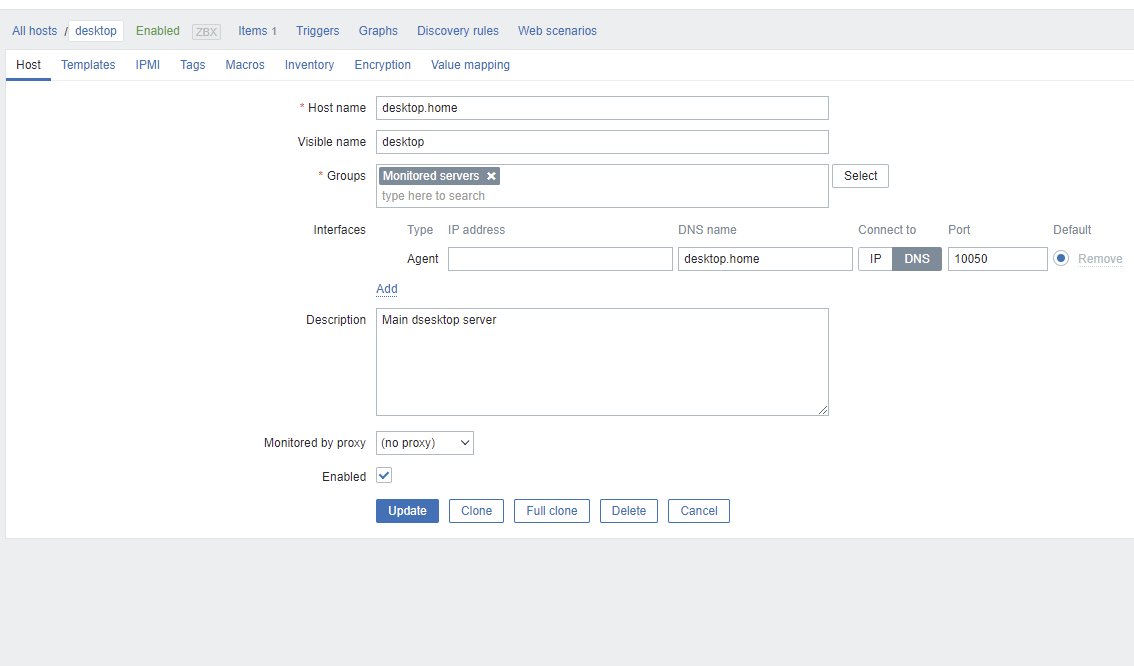
Task: Remove the Agent interface
Action: pos(1100,259)
